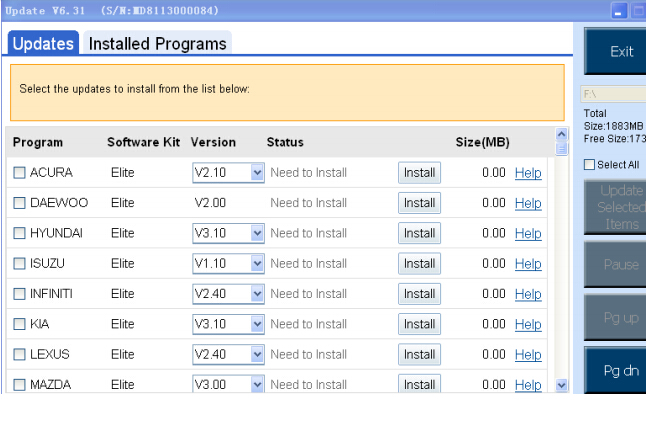Image resolution: width=646 pixels, height=433 pixels.
Task: Click the Pause button
Action: (x=616, y=264)
